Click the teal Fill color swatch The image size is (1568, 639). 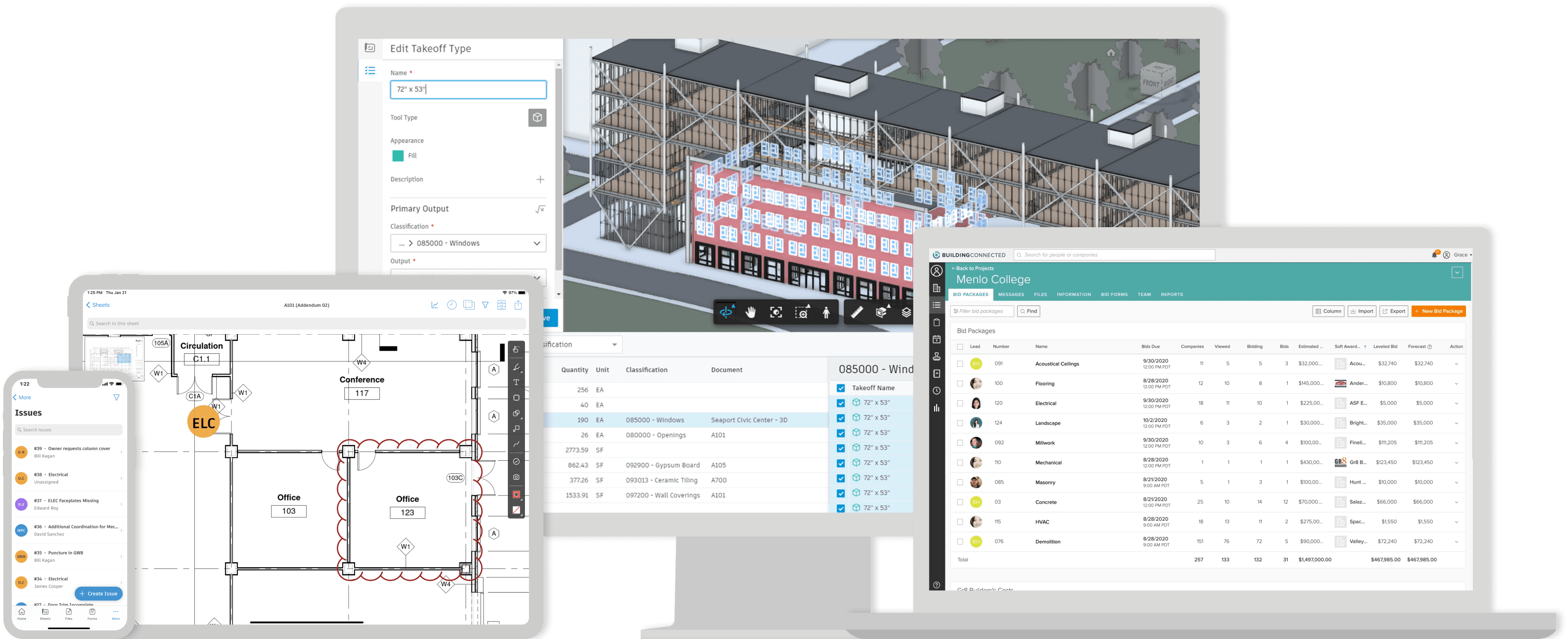[397, 156]
